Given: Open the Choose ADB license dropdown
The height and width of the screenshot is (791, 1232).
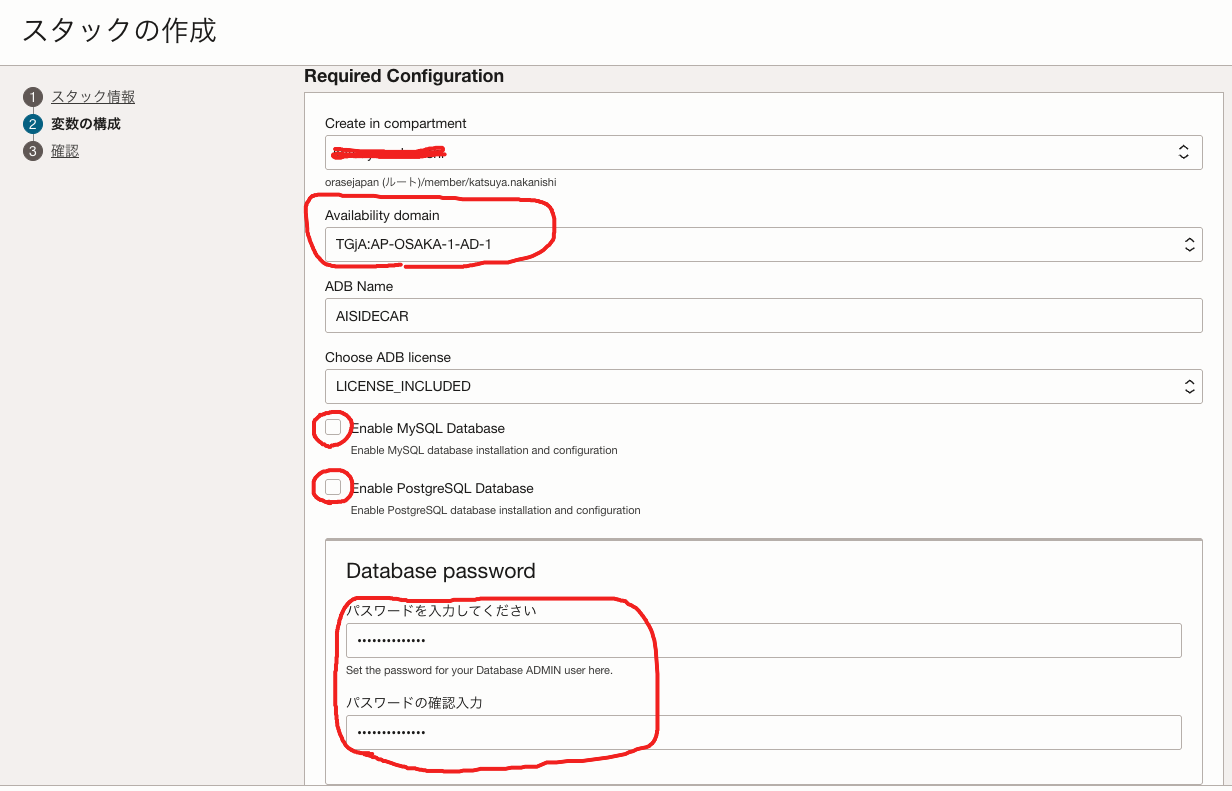Looking at the screenshot, I should pos(763,386).
